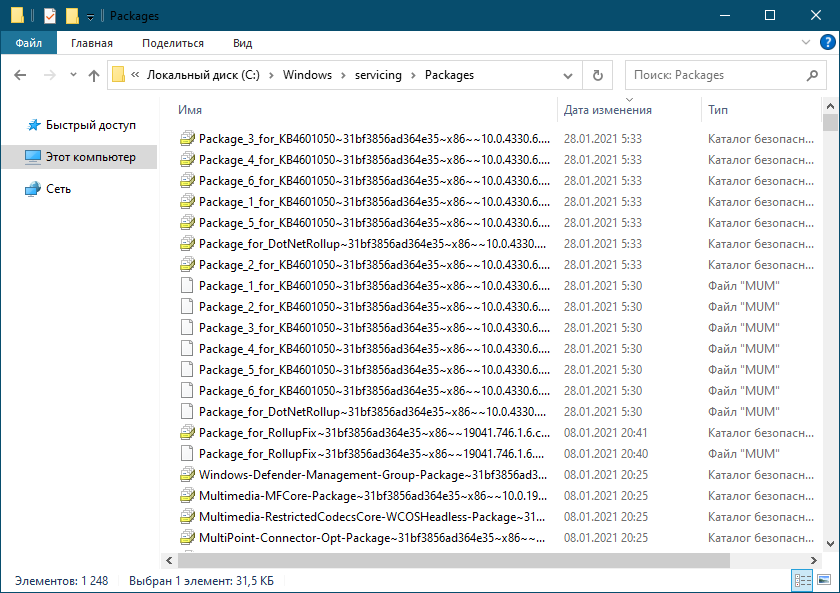The image size is (840, 593).
Task: Open the Customize Quick Access Toolbar dropdown
Action: (x=91, y=17)
